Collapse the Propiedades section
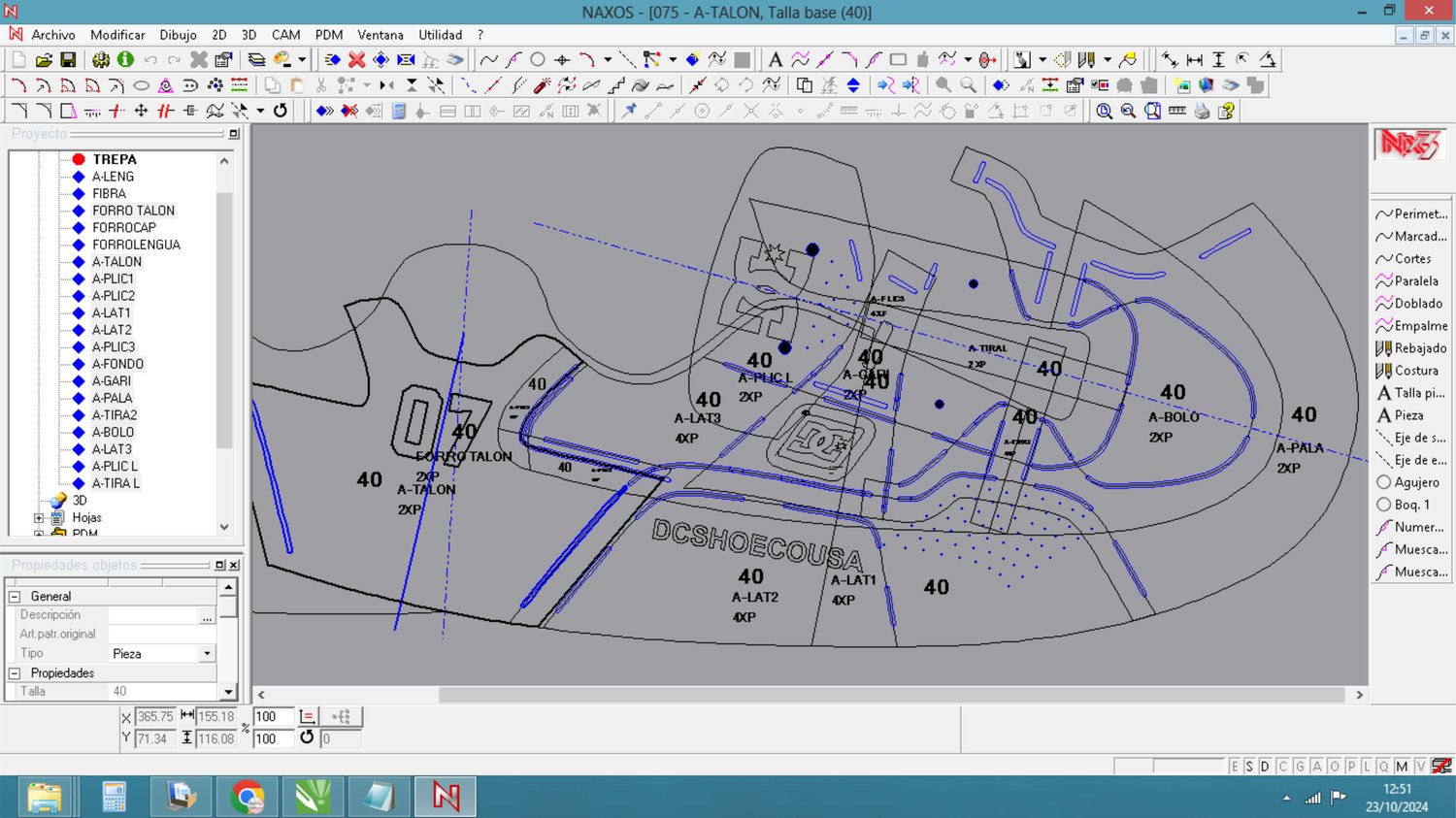The image size is (1456, 818). tap(15, 672)
